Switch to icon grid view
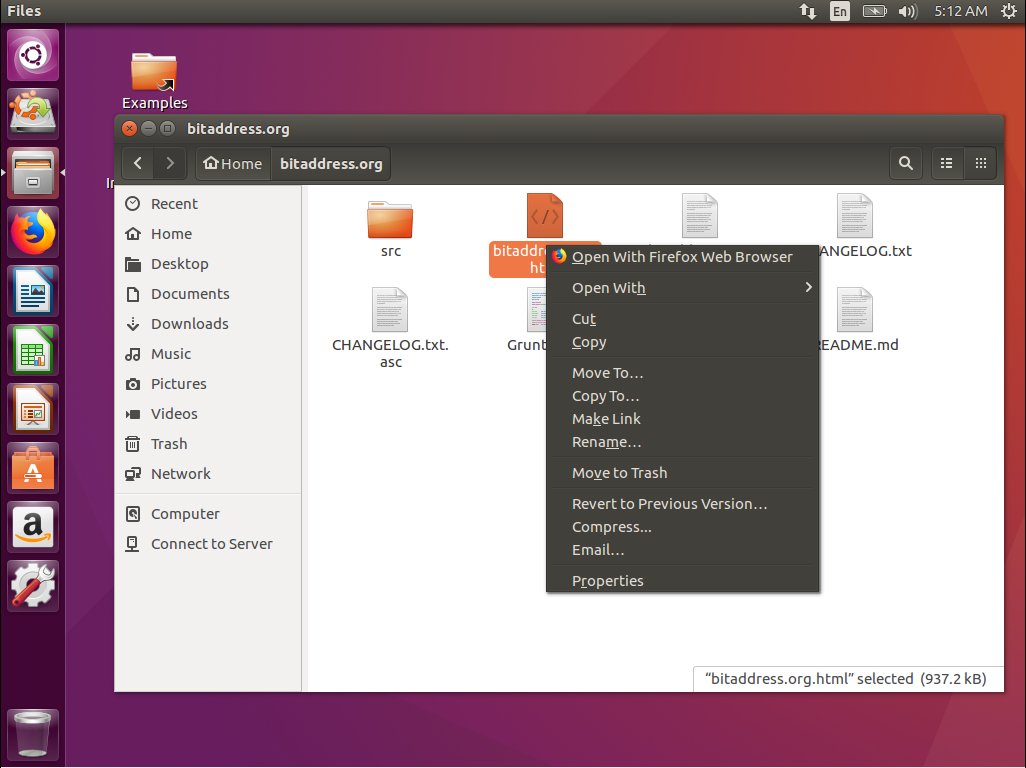 (x=981, y=164)
